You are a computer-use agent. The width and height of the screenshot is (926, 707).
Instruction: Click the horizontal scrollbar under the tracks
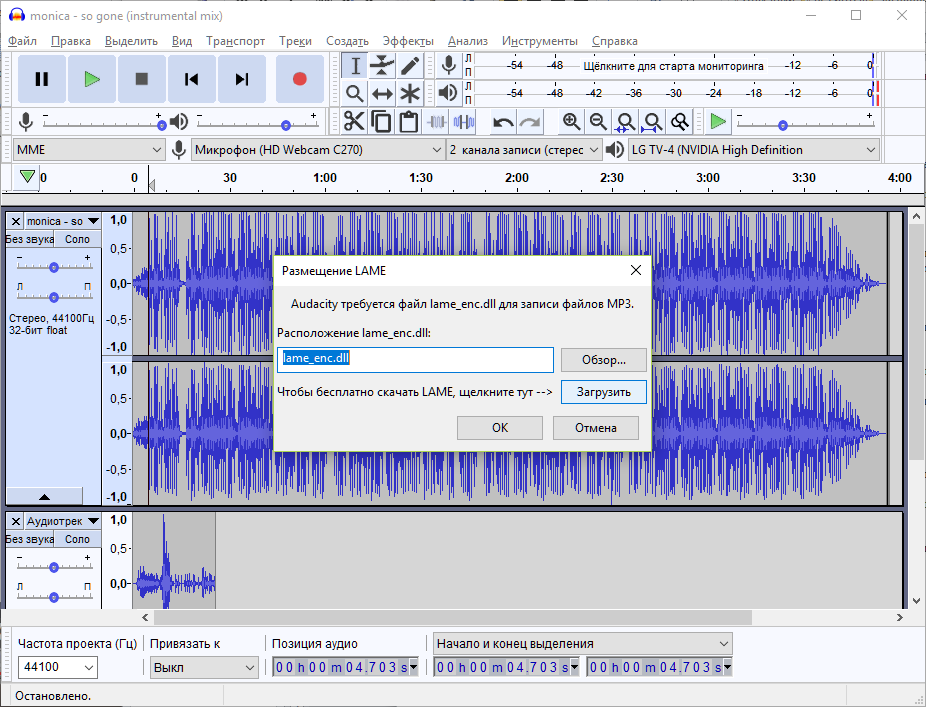[452, 617]
